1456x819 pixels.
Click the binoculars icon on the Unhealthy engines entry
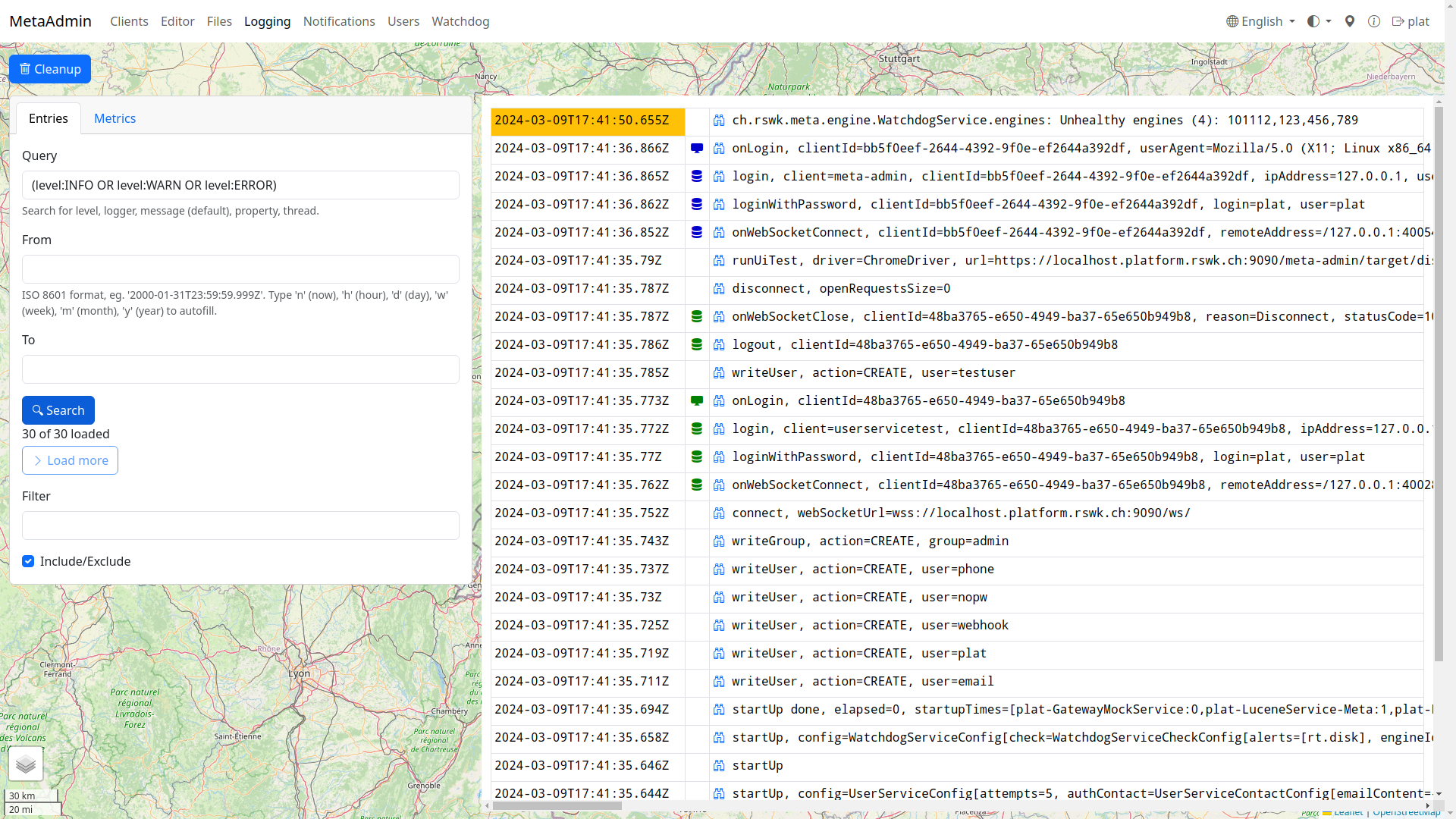[718, 120]
